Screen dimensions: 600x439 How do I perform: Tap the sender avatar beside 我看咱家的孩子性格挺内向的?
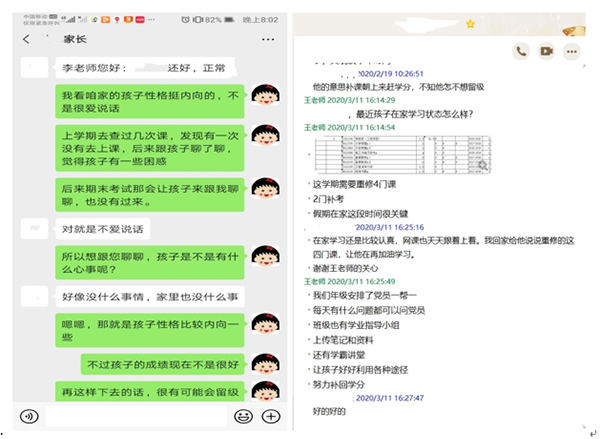click(x=266, y=95)
